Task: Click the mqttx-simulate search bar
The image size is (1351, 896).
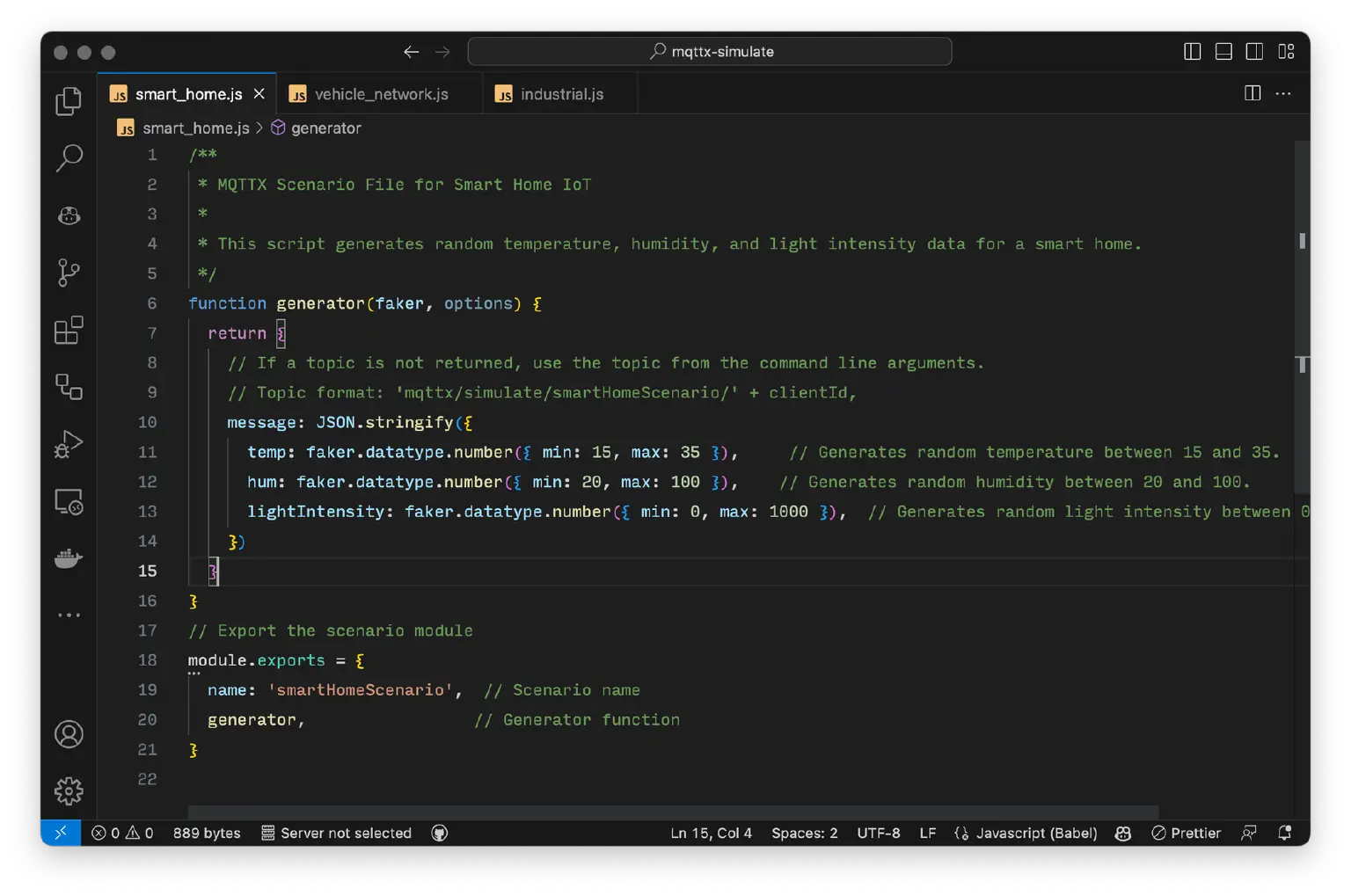Action: (710, 51)
